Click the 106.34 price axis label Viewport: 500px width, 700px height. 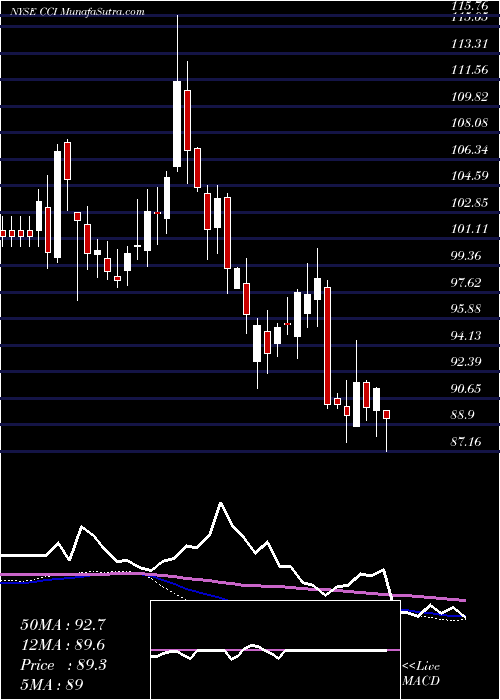point(468,150)
